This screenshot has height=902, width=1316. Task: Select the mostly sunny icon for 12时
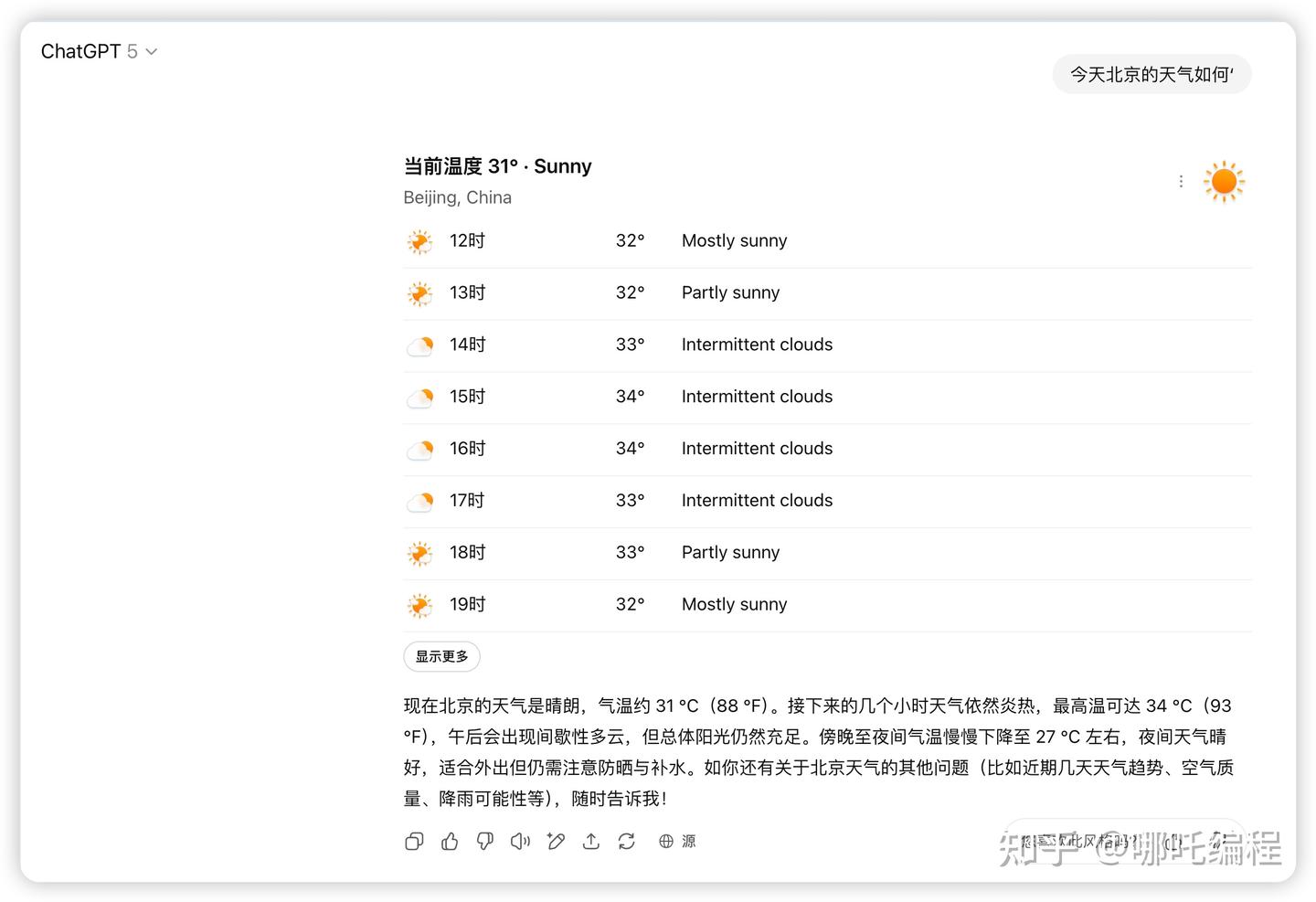(x=419, y=241)
